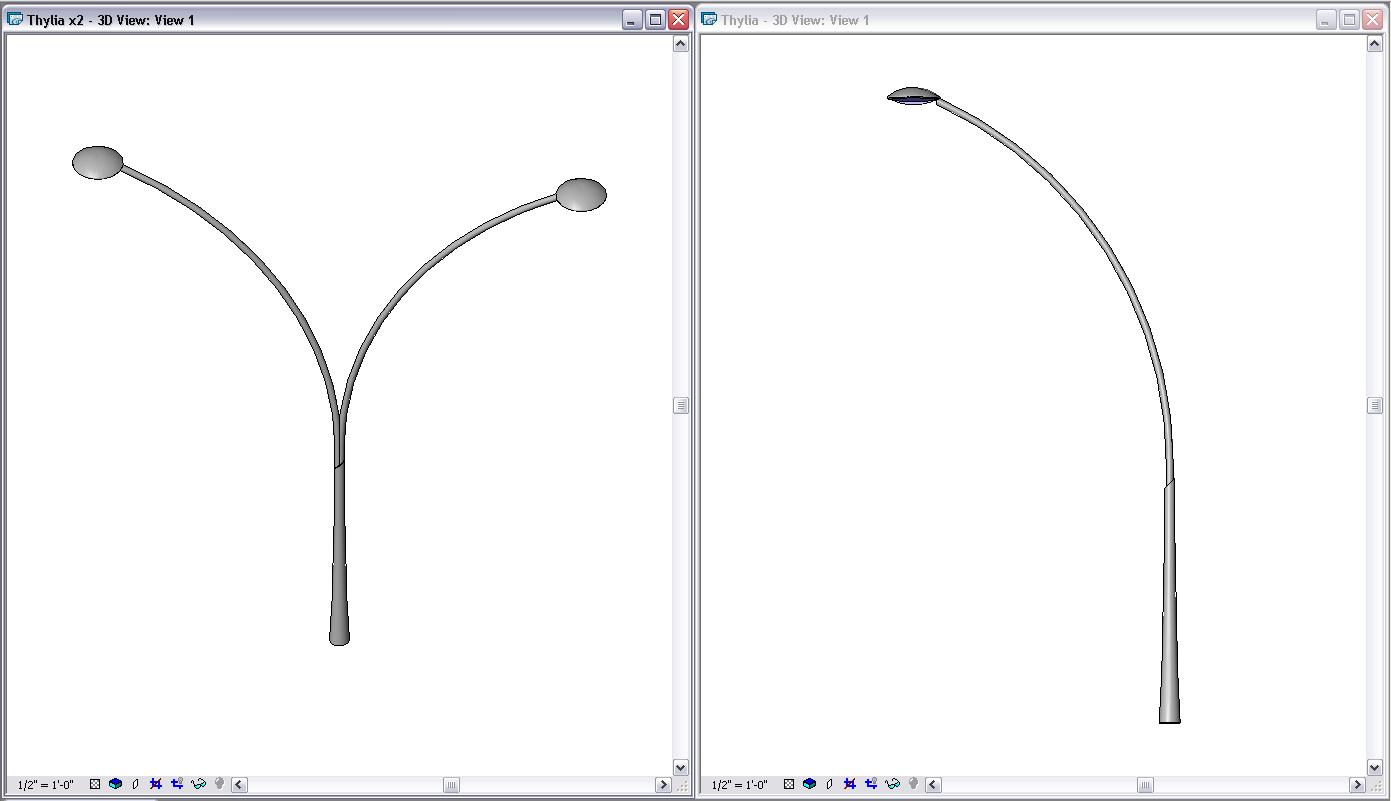Image resolution: width=1391 pixels, height=801 pixels.
Task: Select right lamp head in Thylia x2 view
Action: coord(581,195)
